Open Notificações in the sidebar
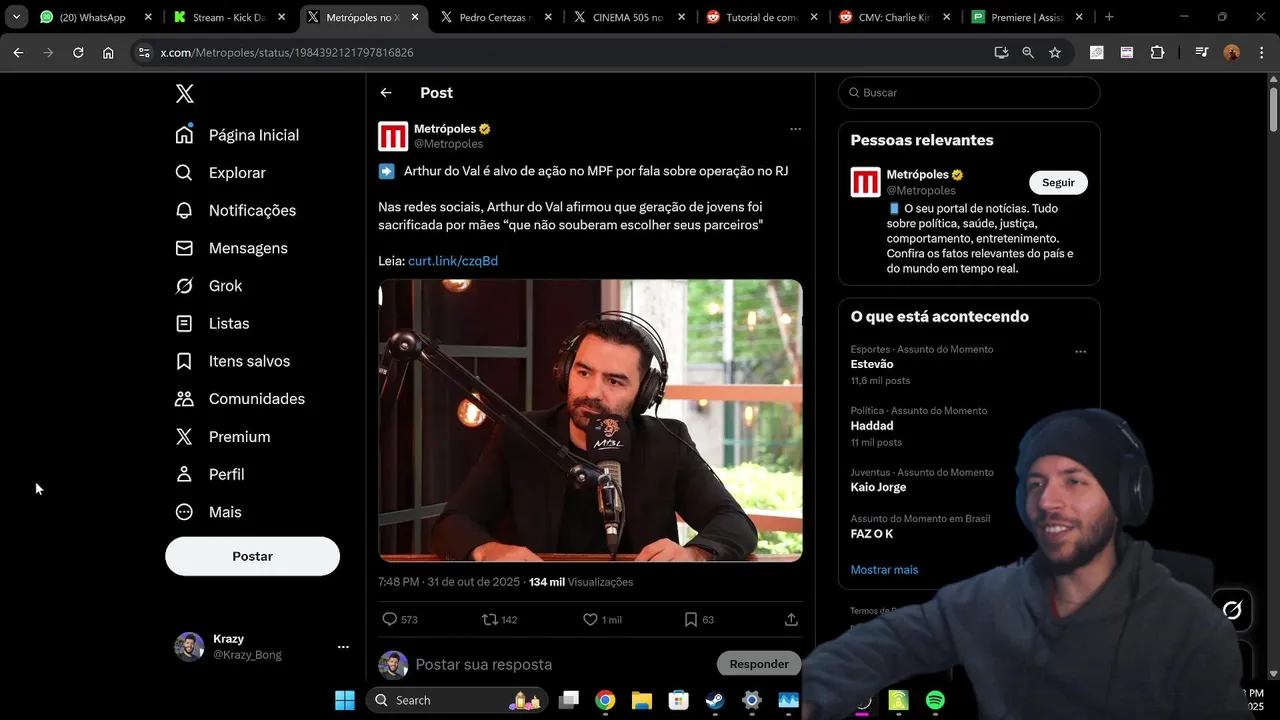Image resolution: width=1280 pixels, height=720 pixels. 235,211
